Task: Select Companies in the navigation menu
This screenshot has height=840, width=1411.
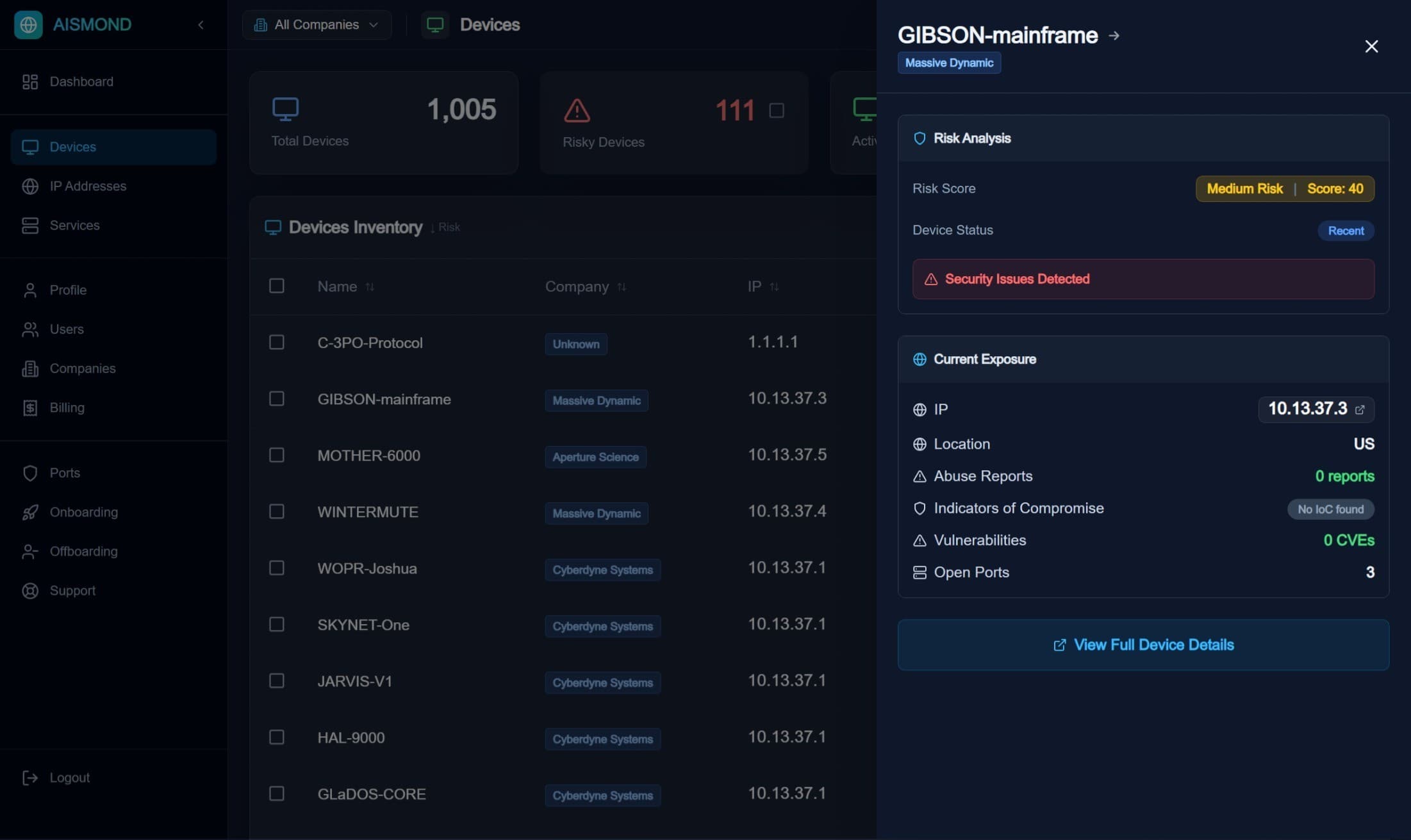Action: coord(82,368)
